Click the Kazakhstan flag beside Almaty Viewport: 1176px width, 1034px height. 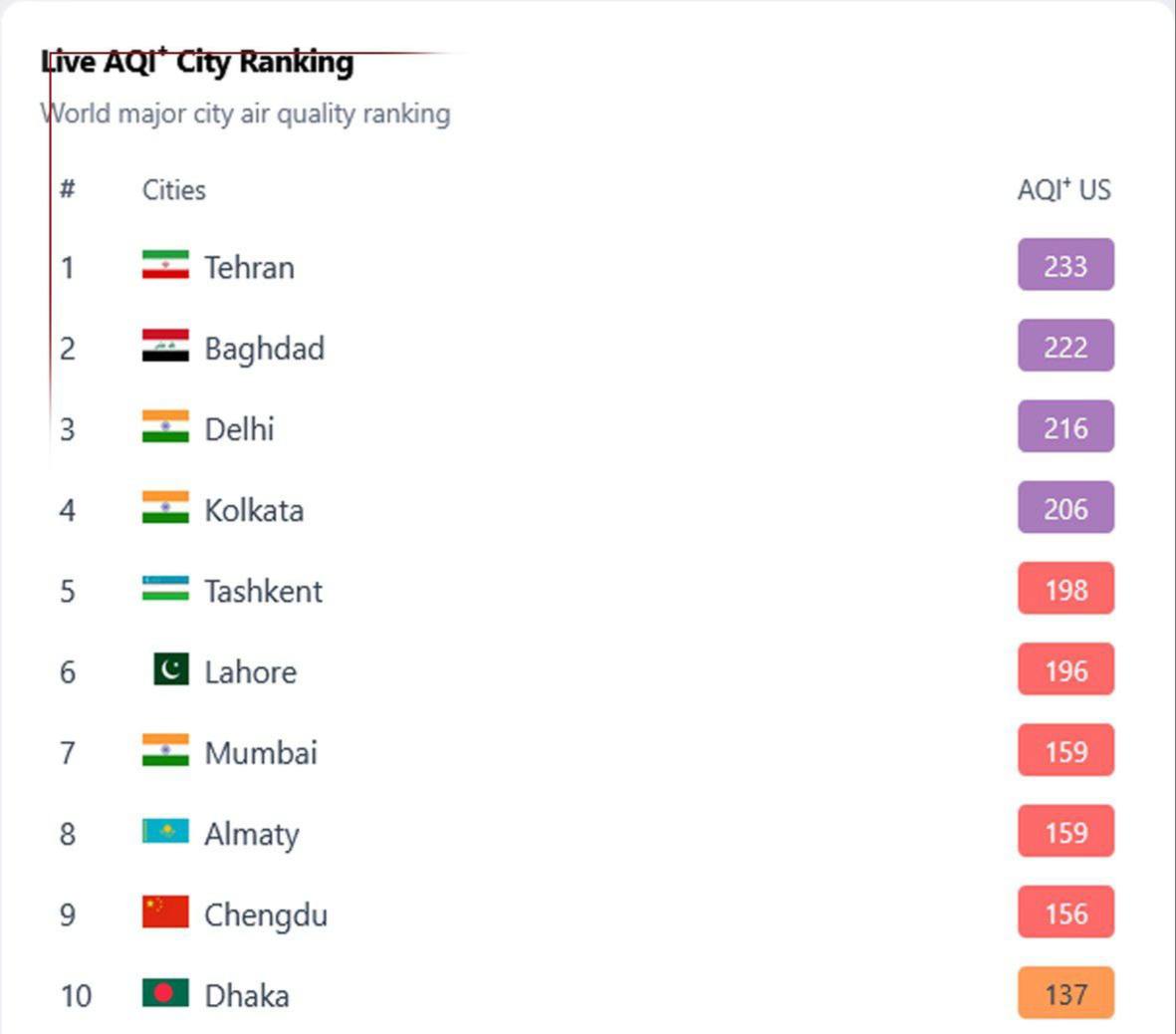point(165,831)
